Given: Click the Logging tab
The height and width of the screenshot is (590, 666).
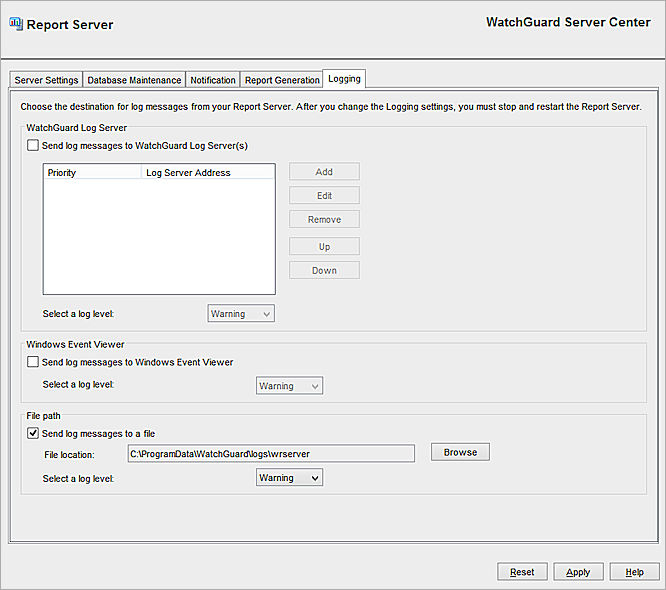Looking at the screenshot, I should (345, 79).
